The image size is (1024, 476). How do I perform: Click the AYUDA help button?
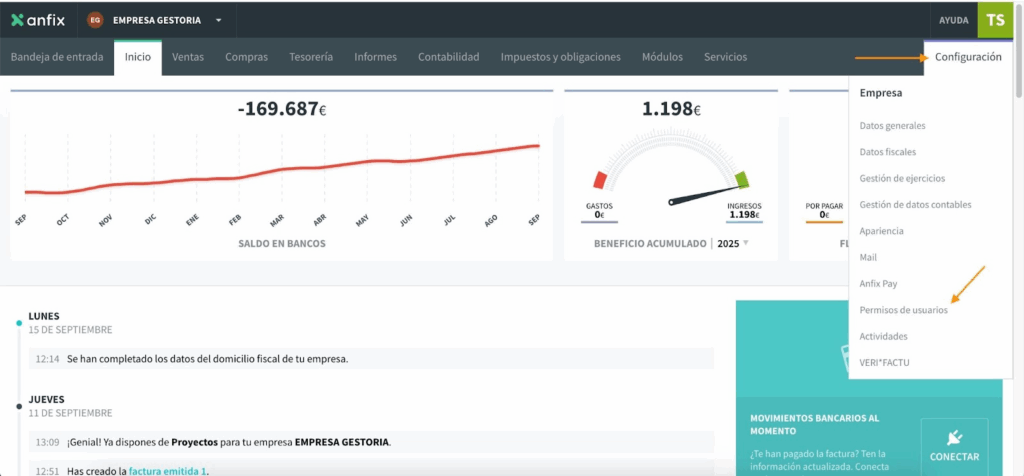point(953,20)
